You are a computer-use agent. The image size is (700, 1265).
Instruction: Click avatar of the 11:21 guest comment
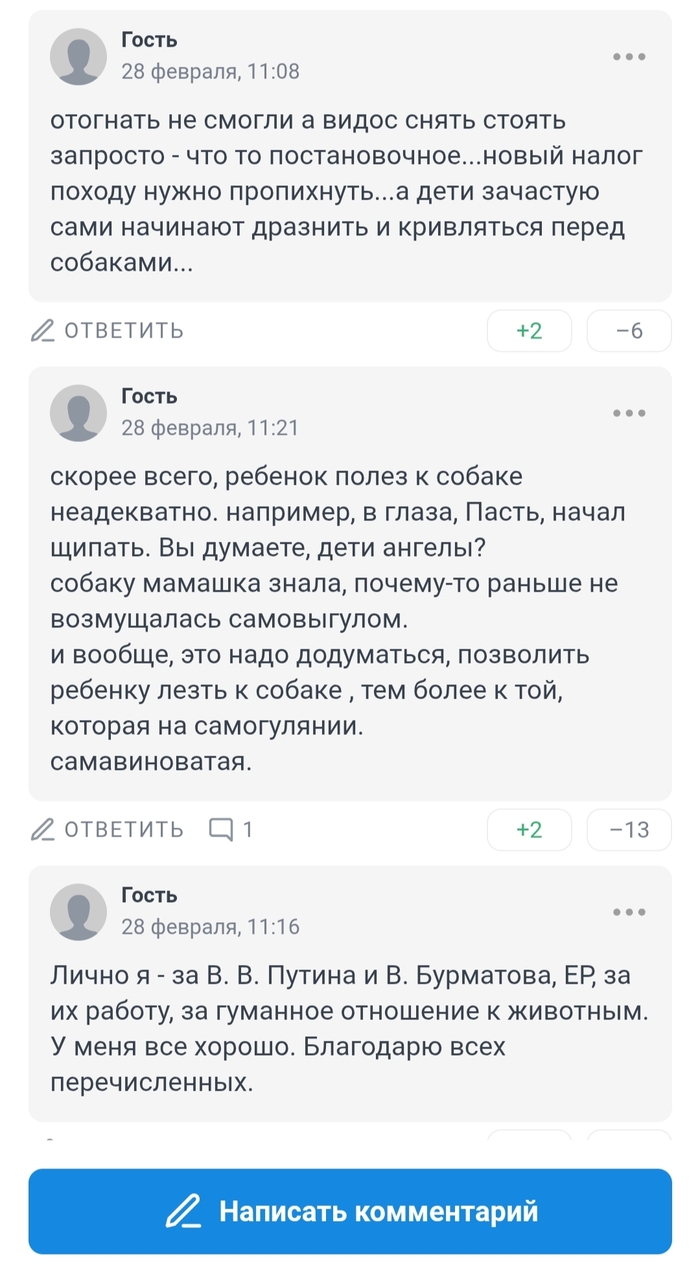[78, 412]
